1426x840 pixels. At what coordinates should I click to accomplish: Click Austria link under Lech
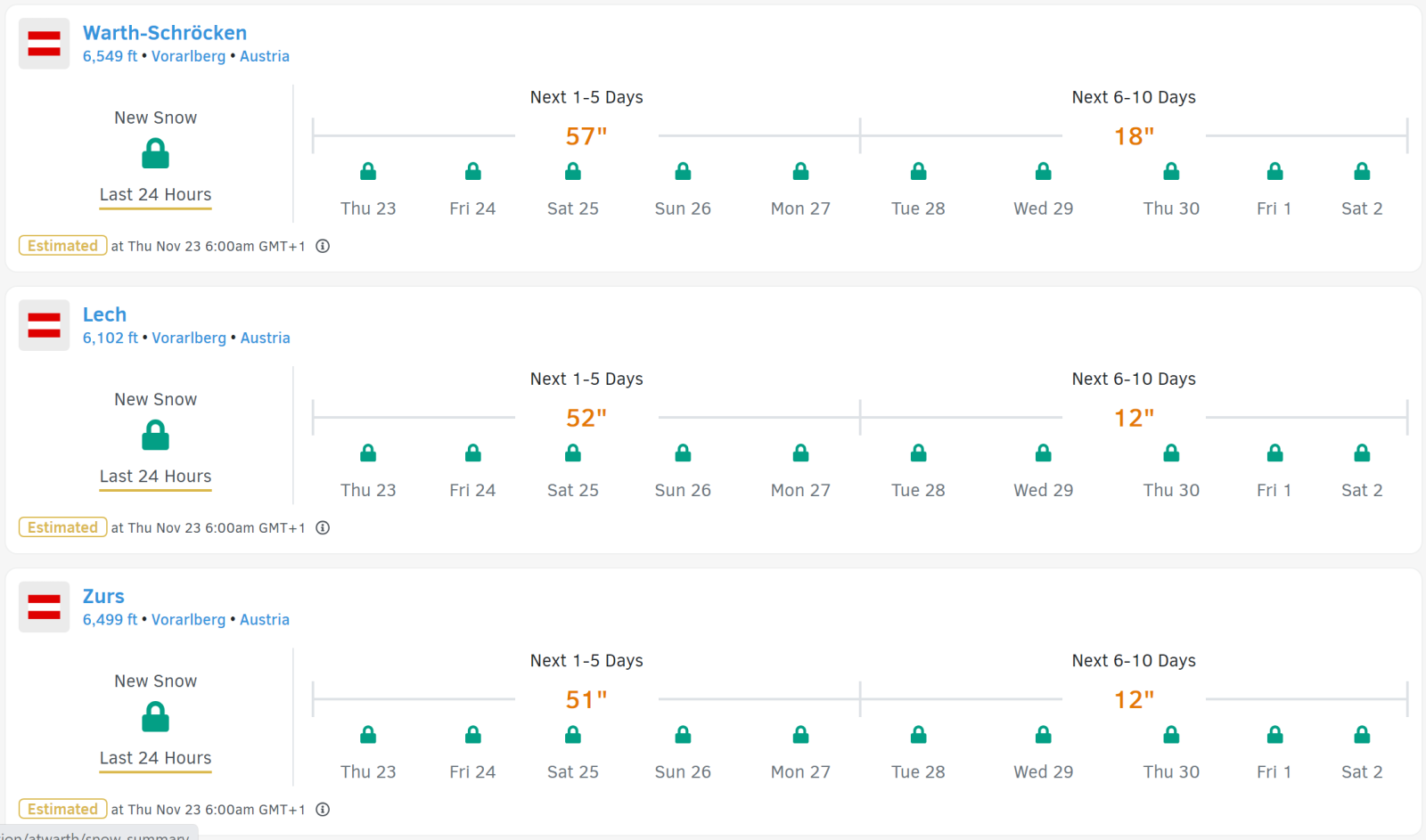pos(265,338)
